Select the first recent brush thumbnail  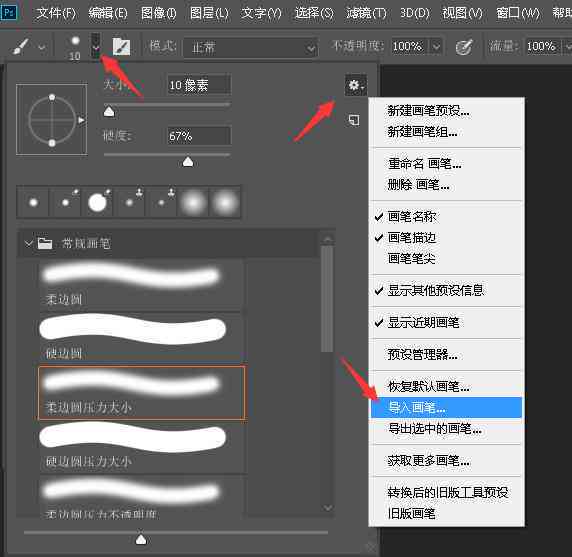coord(33,202)
